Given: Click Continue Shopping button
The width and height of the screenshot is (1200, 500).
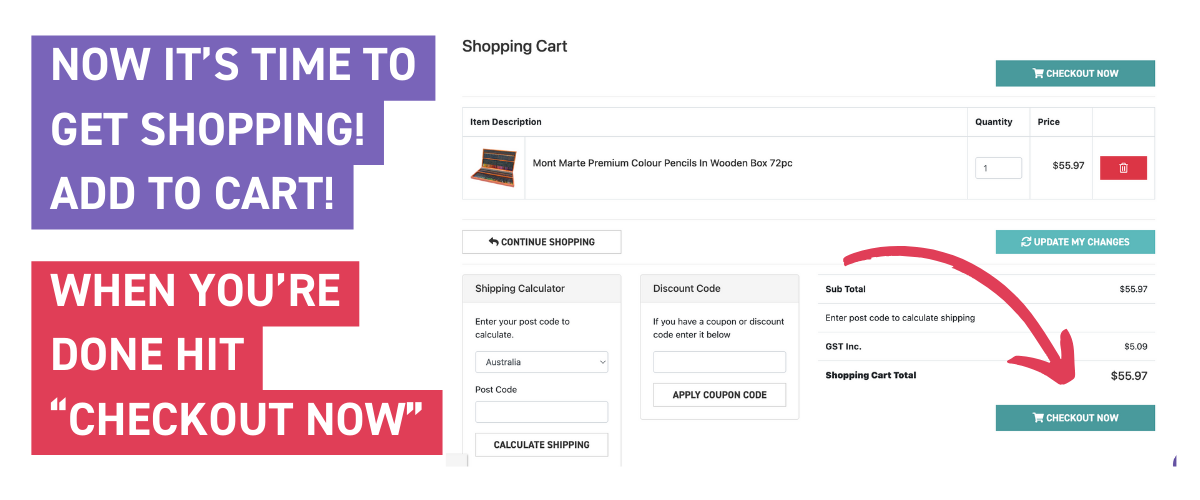Looking at the screenshot, I should tap(541, 242).
